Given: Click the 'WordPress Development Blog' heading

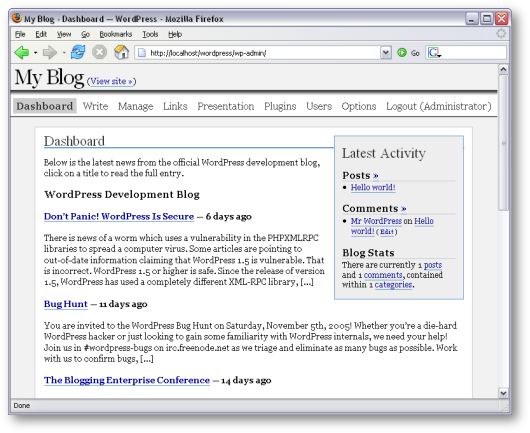Looking at the screenshot, I should [x=122, y=194].
